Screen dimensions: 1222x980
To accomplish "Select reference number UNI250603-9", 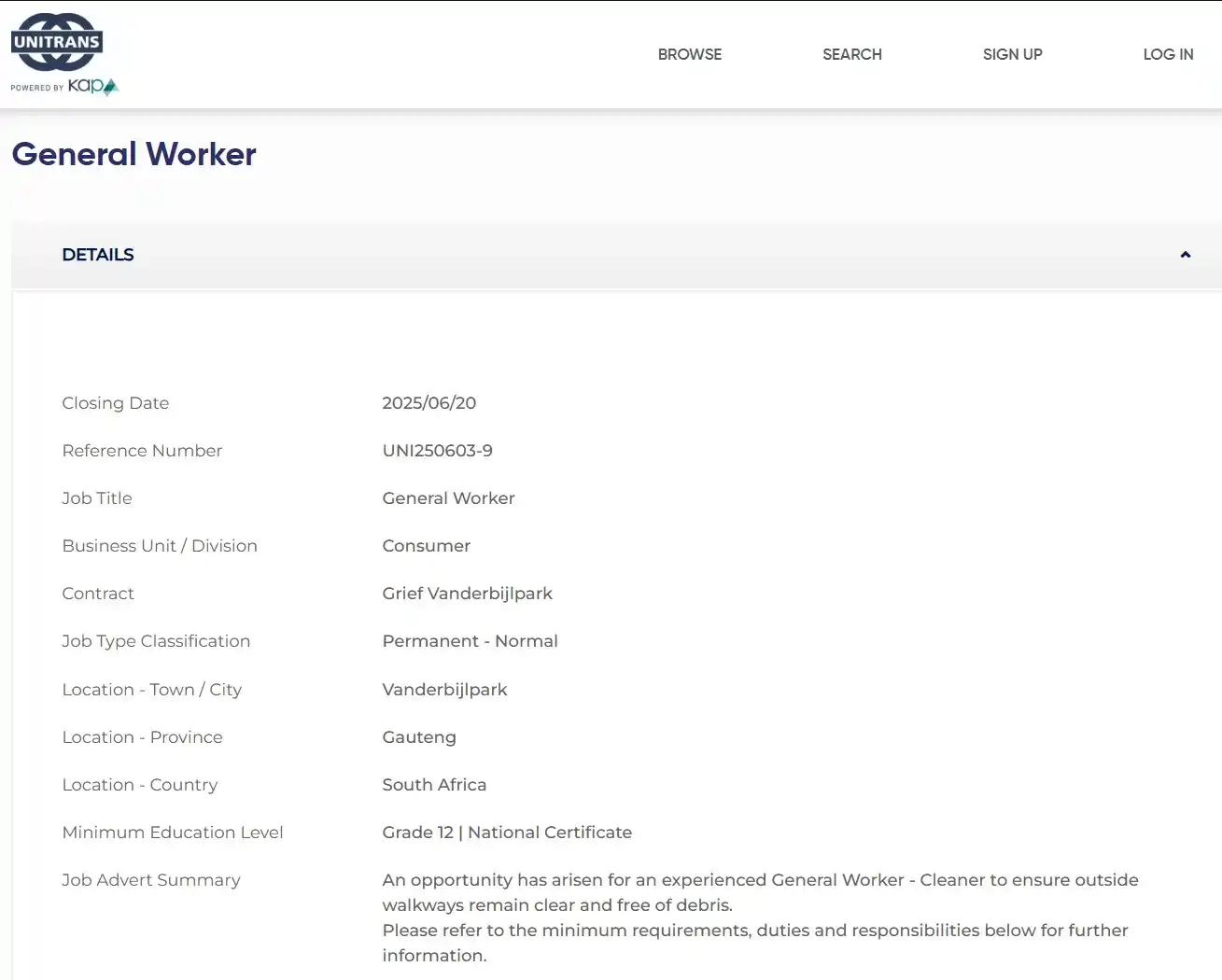I will tap(437, 451).
